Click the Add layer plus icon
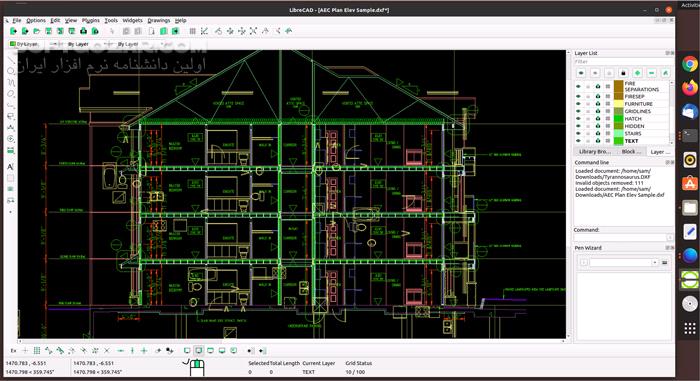700x381 pixels. pyautogui.click(x=637, y=73)
